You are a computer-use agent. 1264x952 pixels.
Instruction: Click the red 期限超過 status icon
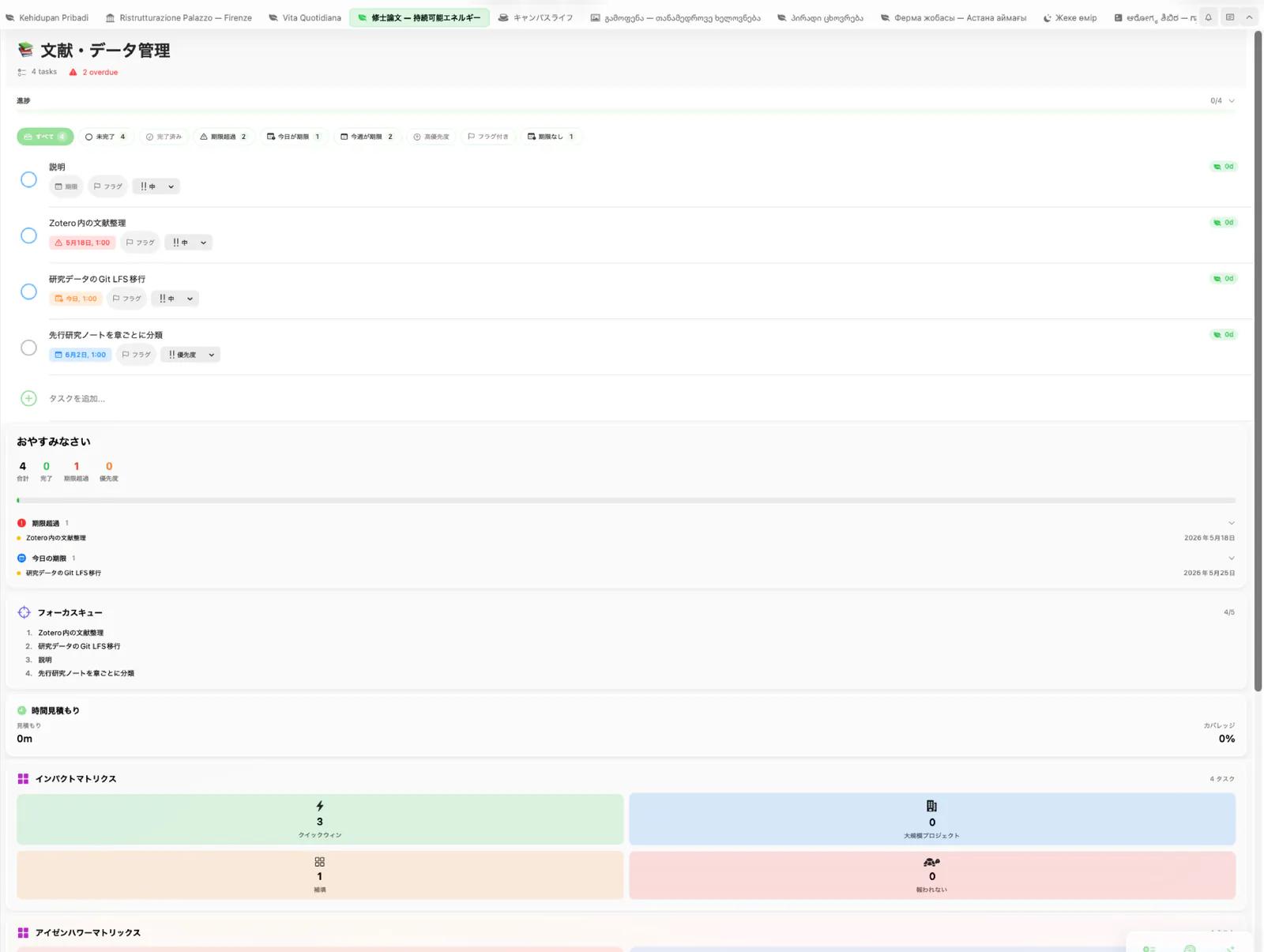pyautogui.click(x=21, y=523)
